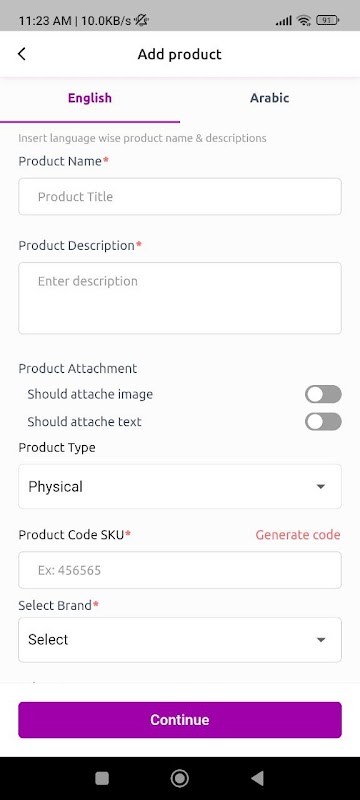Select the Product Code SKU field

point(180,570)
